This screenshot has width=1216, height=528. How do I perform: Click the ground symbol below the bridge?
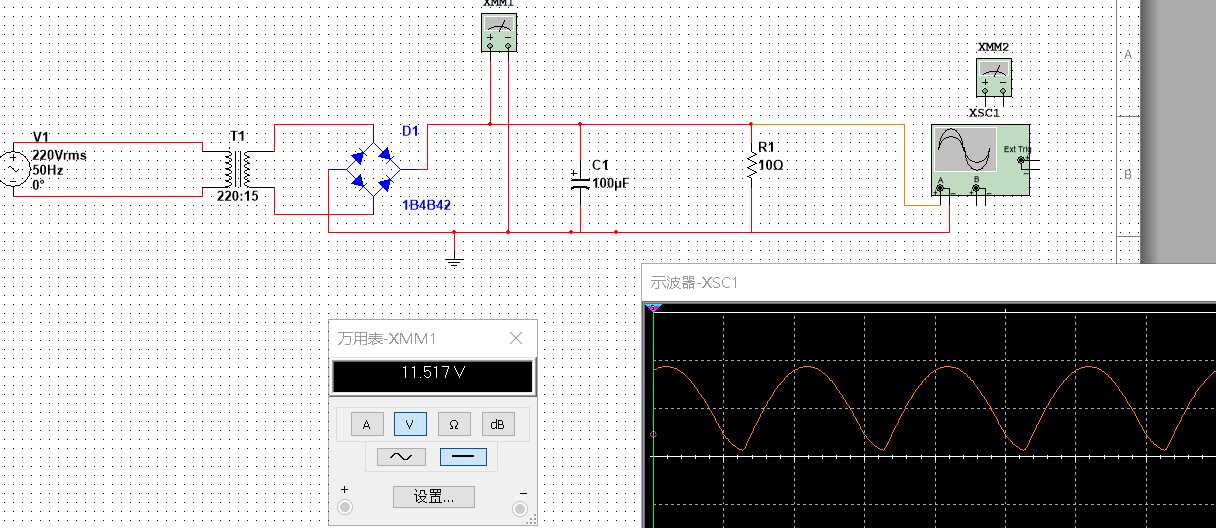[x=454, y=259]
